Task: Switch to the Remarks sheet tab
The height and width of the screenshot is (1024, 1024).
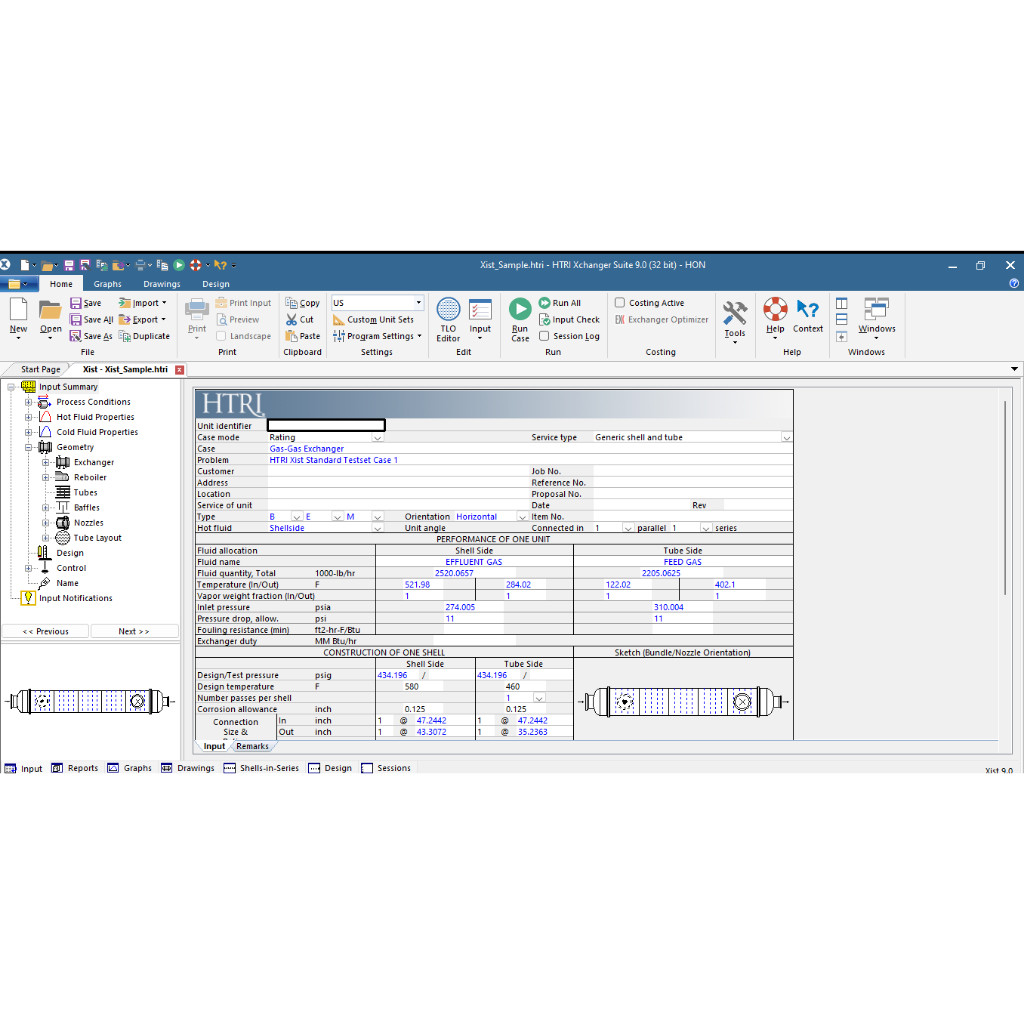Action: pyautogui.click(x=252, y=746)
